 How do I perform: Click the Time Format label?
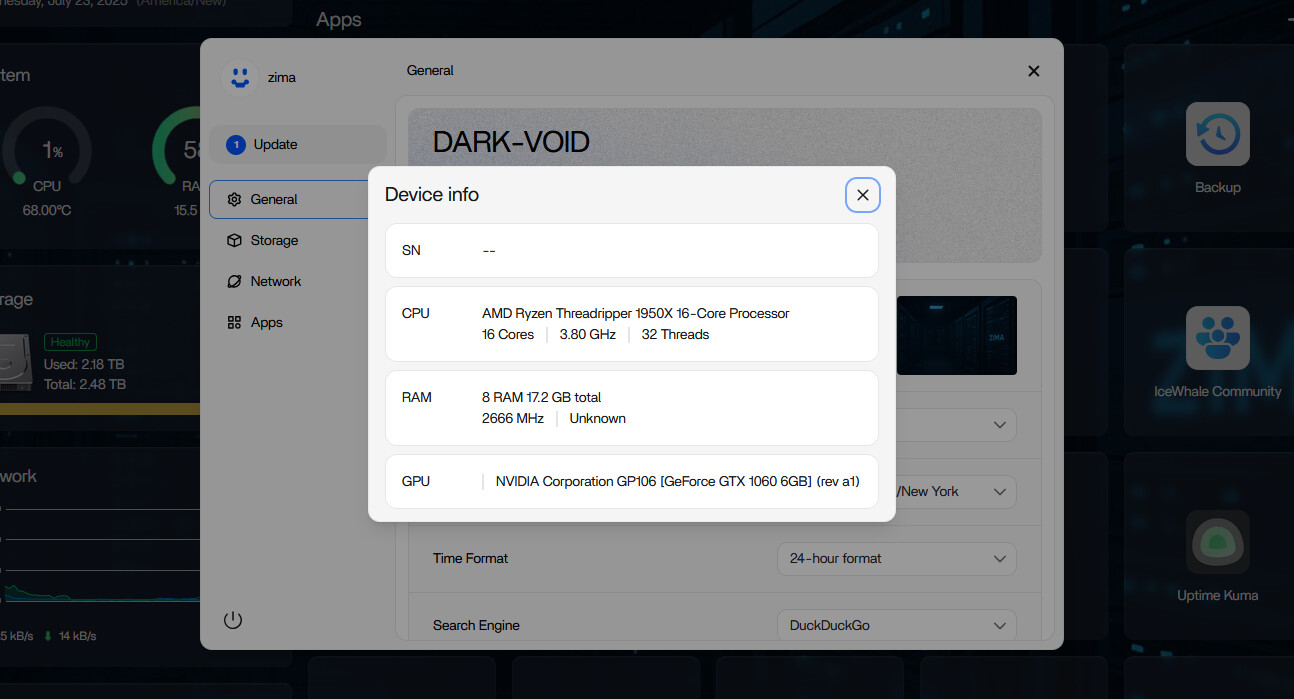[470, 558]
